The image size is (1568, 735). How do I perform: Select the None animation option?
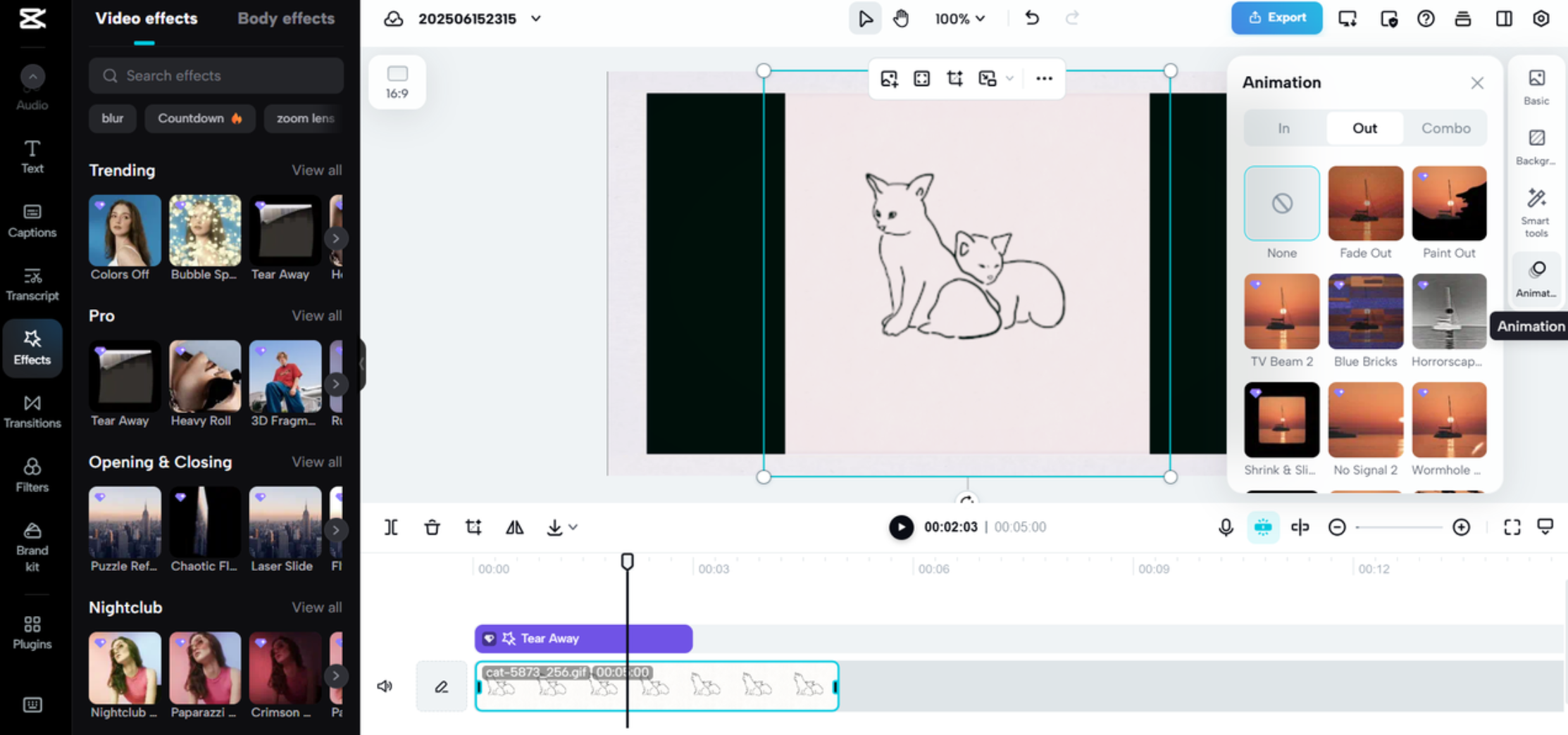(x=1281, y=203)
